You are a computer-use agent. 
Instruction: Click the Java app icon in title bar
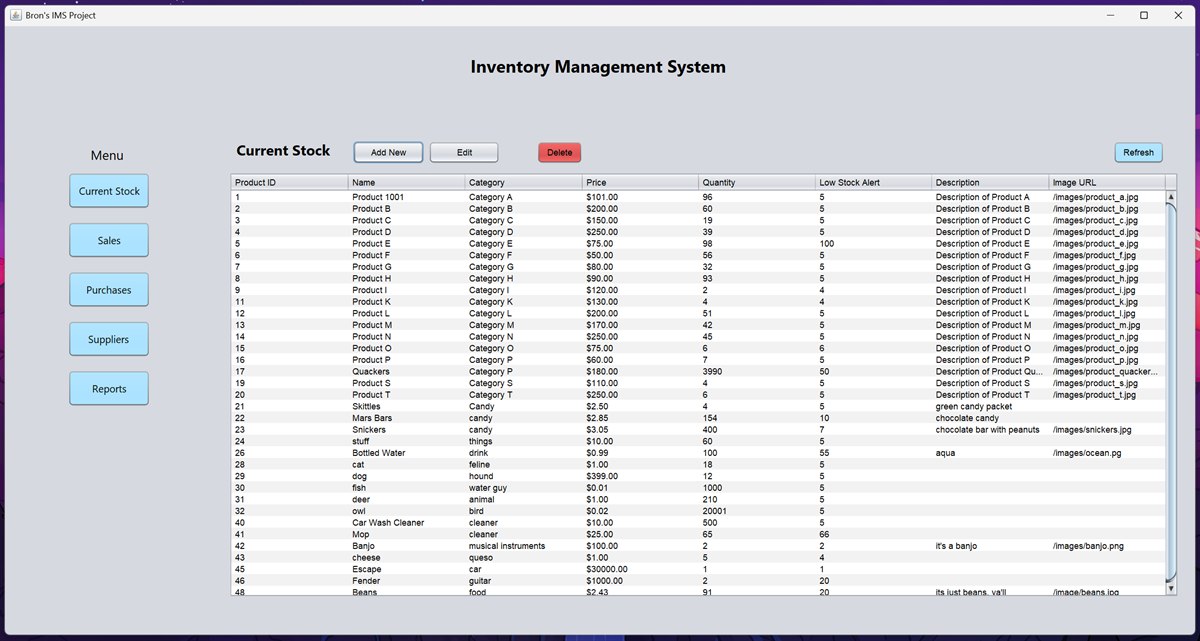coord(15,15)
